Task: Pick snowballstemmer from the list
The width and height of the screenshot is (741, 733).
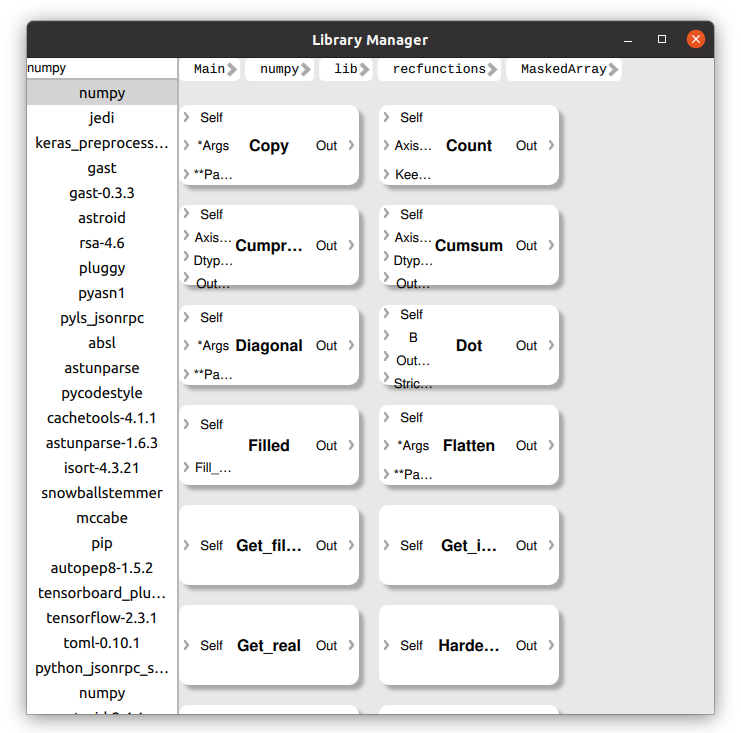Action: (x=102, y=493)
